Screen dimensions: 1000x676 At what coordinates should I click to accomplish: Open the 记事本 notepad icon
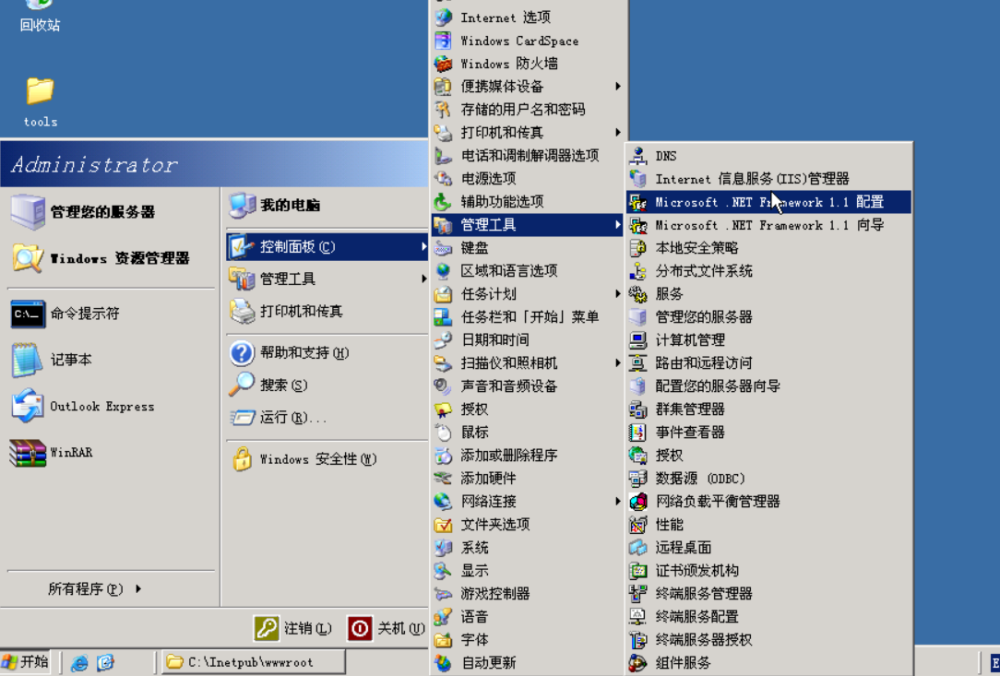tap(27, 360)
